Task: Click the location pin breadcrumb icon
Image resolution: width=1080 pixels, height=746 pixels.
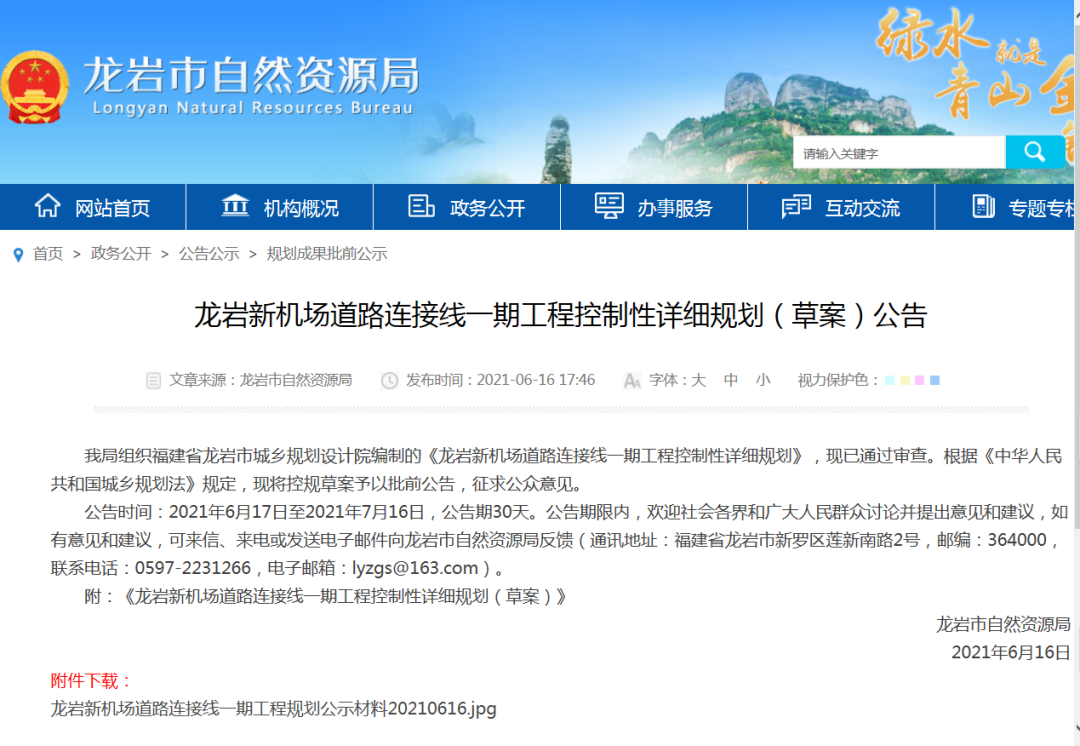Action: [18, 255]
